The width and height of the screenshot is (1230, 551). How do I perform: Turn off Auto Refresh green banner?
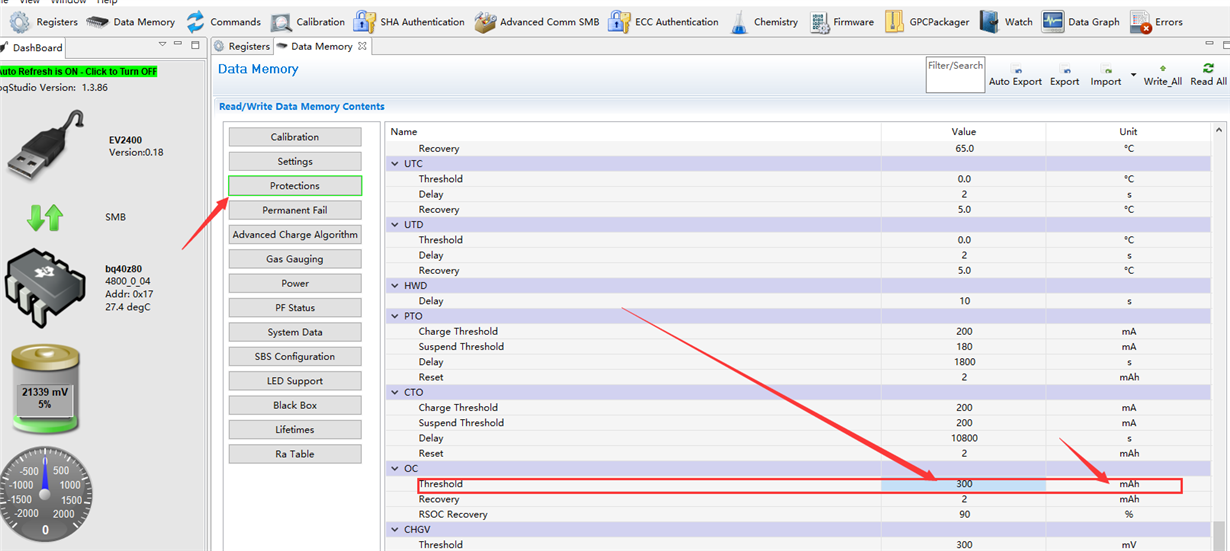78,71
